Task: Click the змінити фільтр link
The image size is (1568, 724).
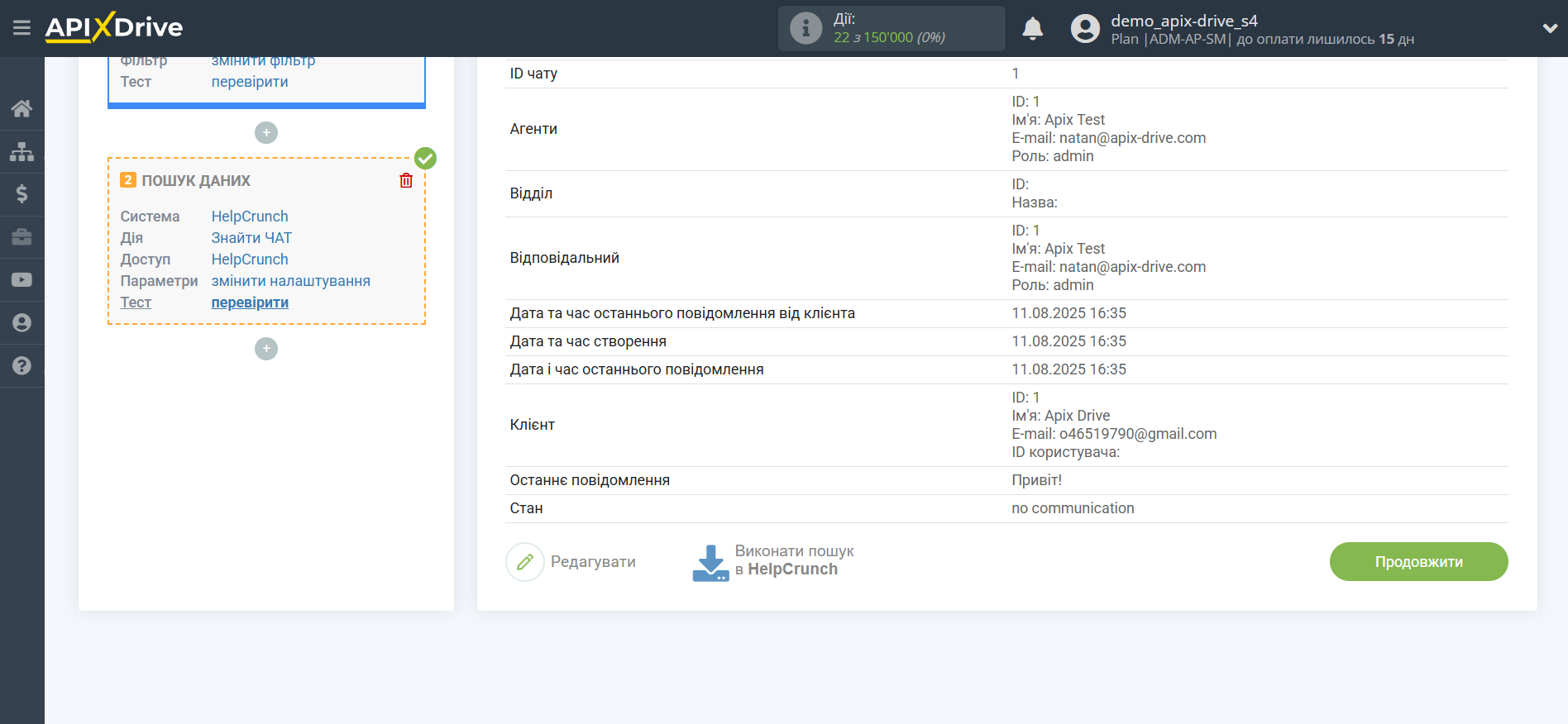Action: 263,61
